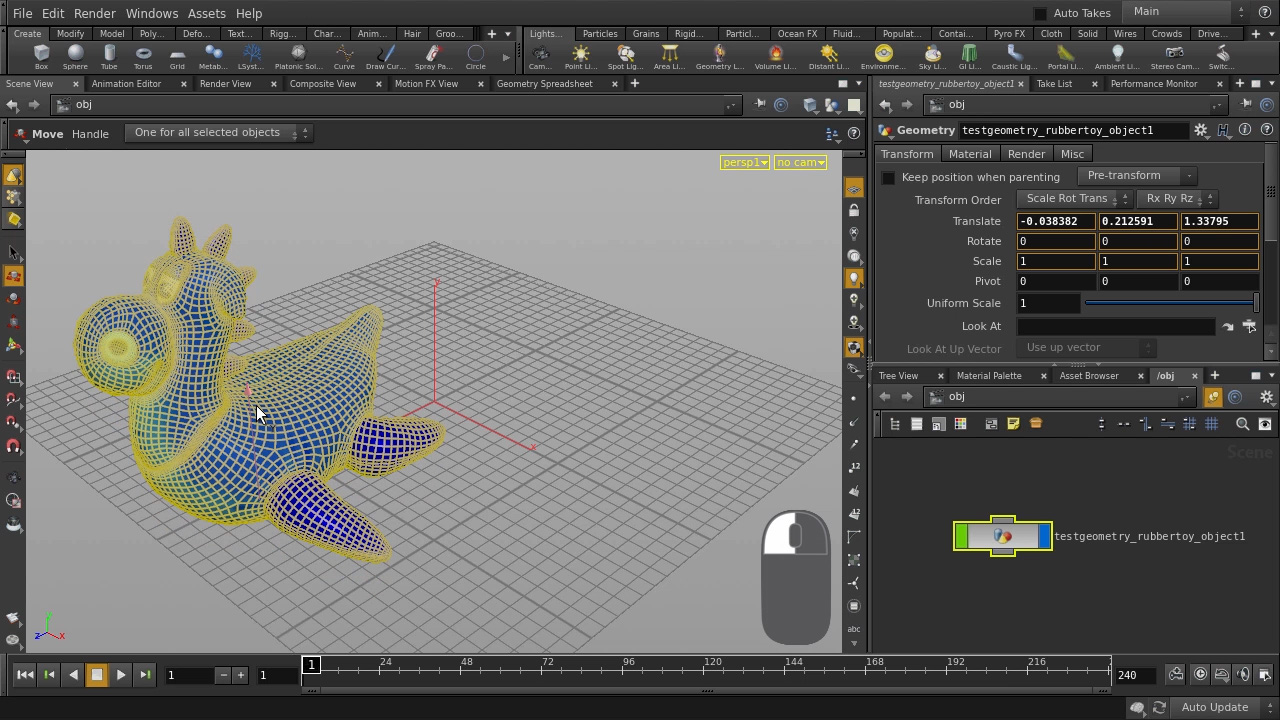The height and width of the screenshot is (720, 1280).
Task: Activate the network editor search tool
Action: 1242,423
